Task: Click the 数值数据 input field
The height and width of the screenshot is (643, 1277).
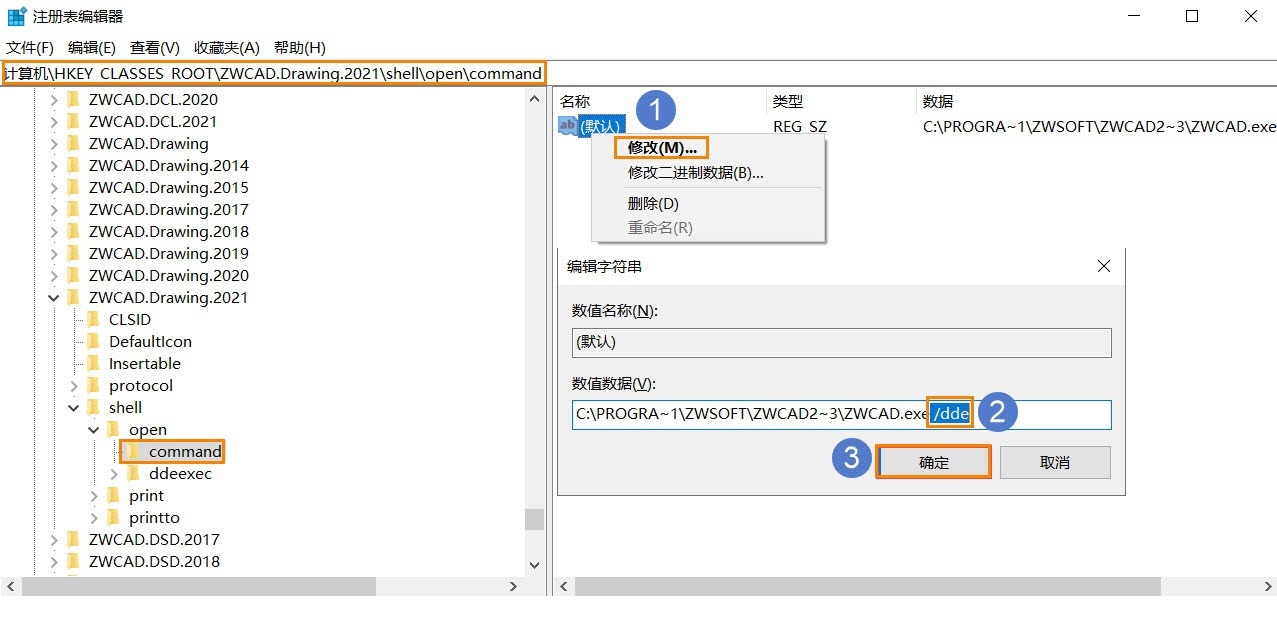Action: pyautogui.click(x=842, y=414)
